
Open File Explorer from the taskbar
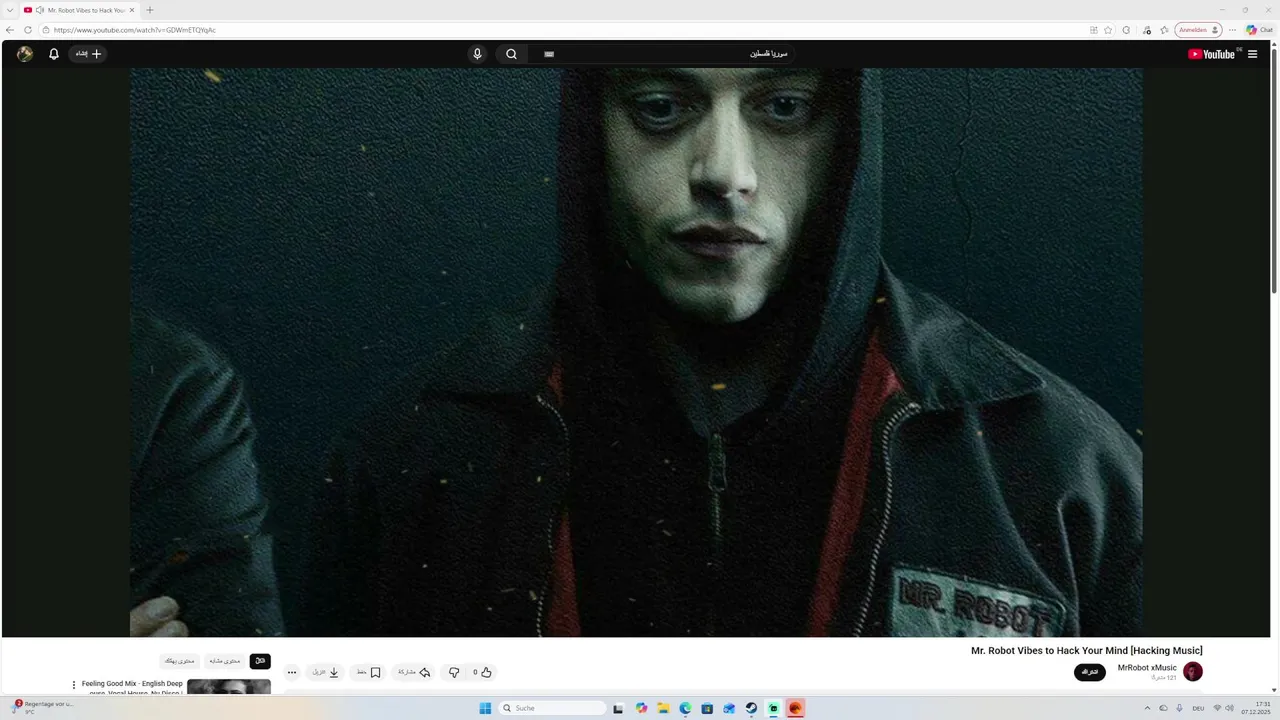point(663,708)
